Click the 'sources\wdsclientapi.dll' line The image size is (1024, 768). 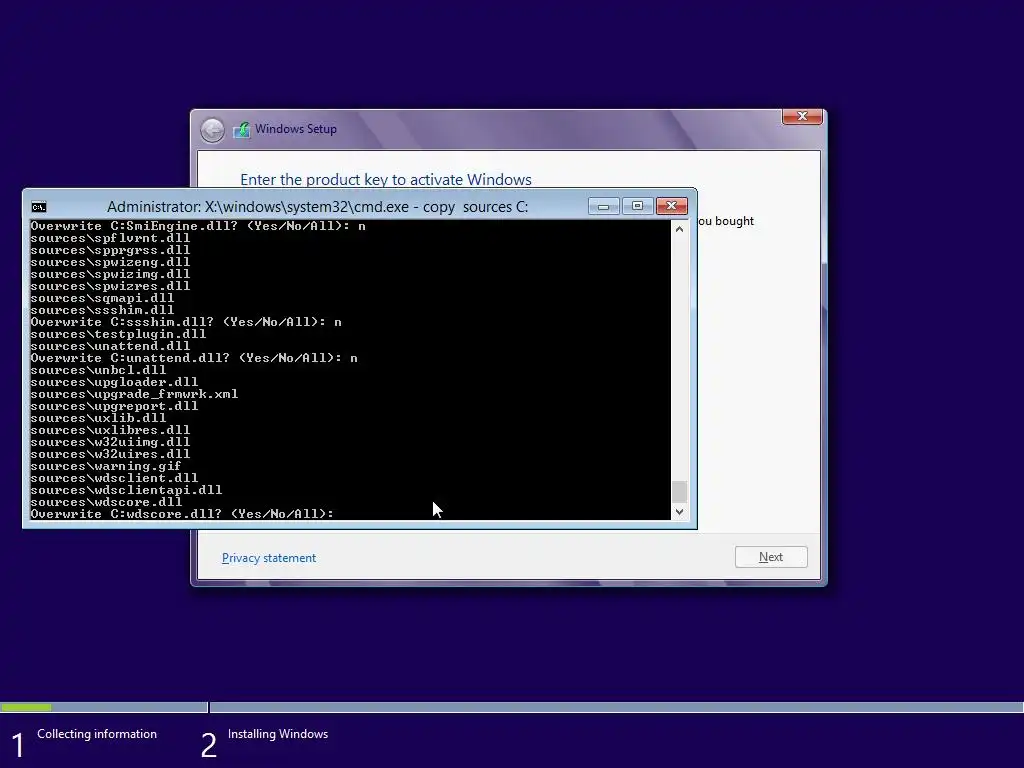(x=126, y=490)
